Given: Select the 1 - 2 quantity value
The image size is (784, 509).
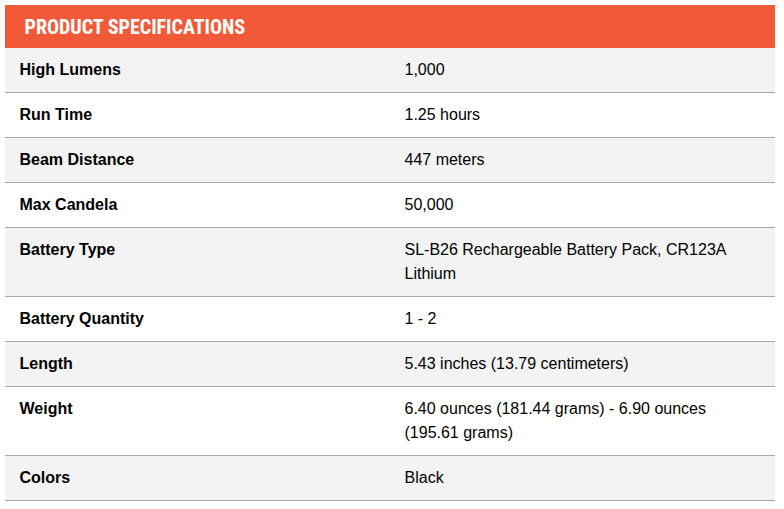Looking at the screenshot, I should (420, 319).
